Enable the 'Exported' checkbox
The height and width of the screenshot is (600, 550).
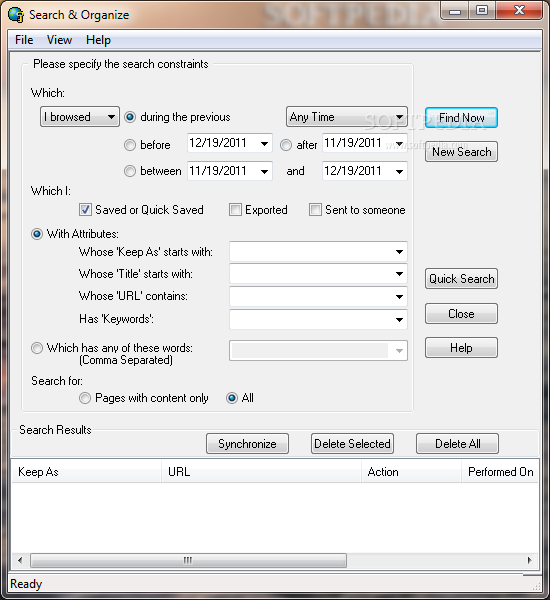tap(235, 210)
